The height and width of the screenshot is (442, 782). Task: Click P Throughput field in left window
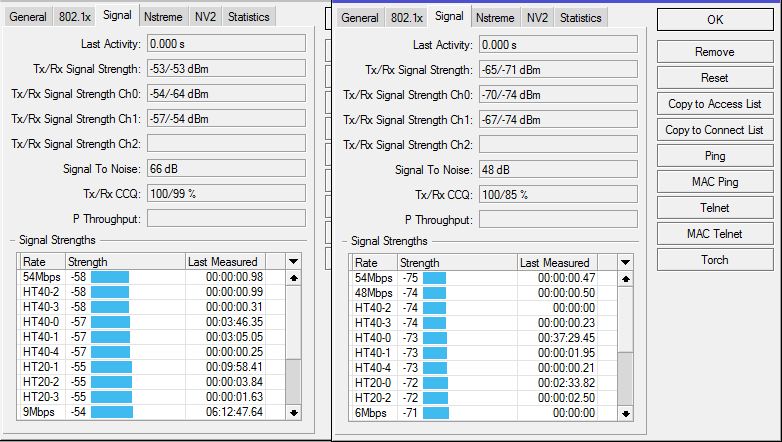(226, 218)
